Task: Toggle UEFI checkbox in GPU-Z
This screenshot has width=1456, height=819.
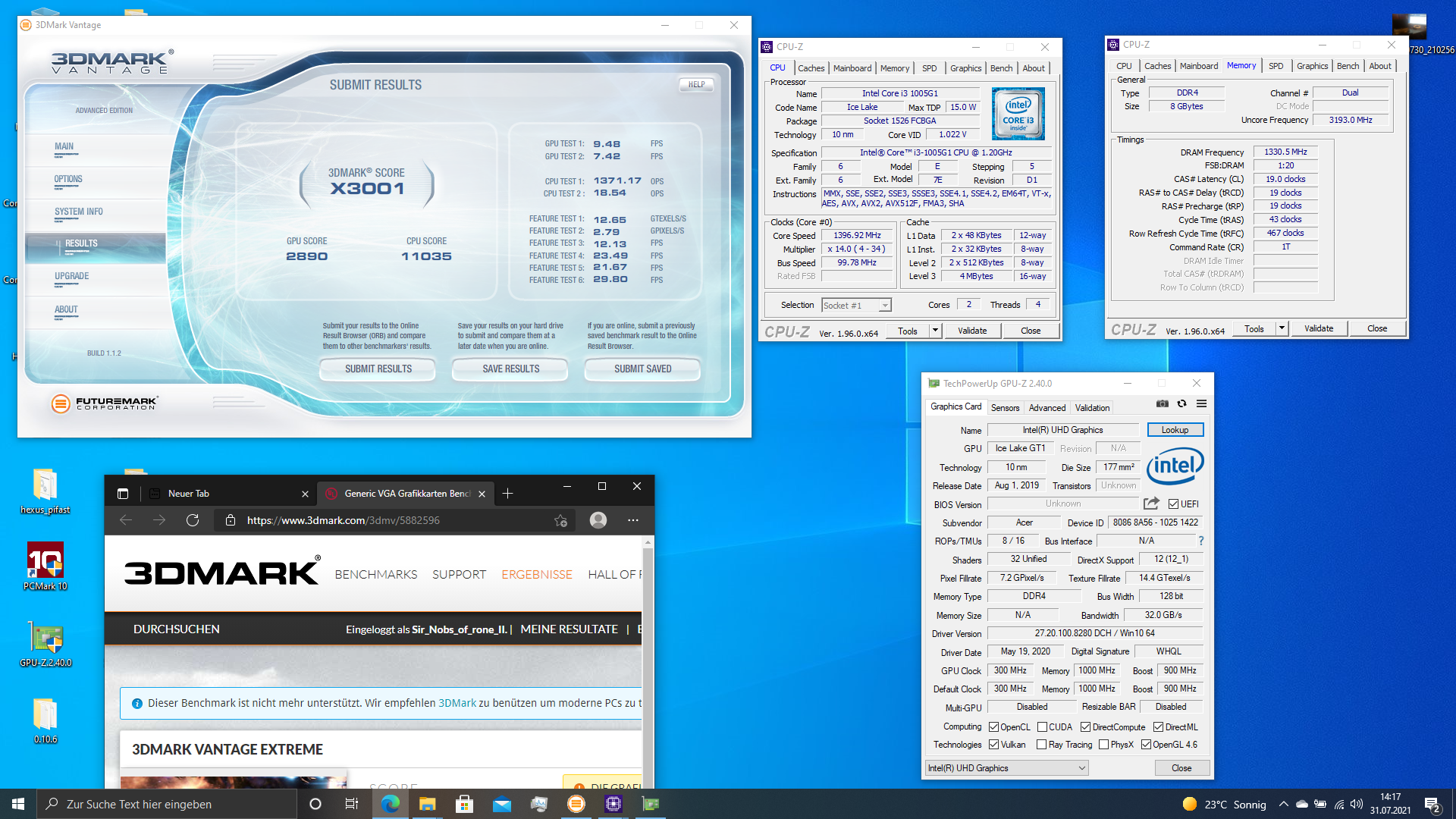Action: click(1173, 504)
